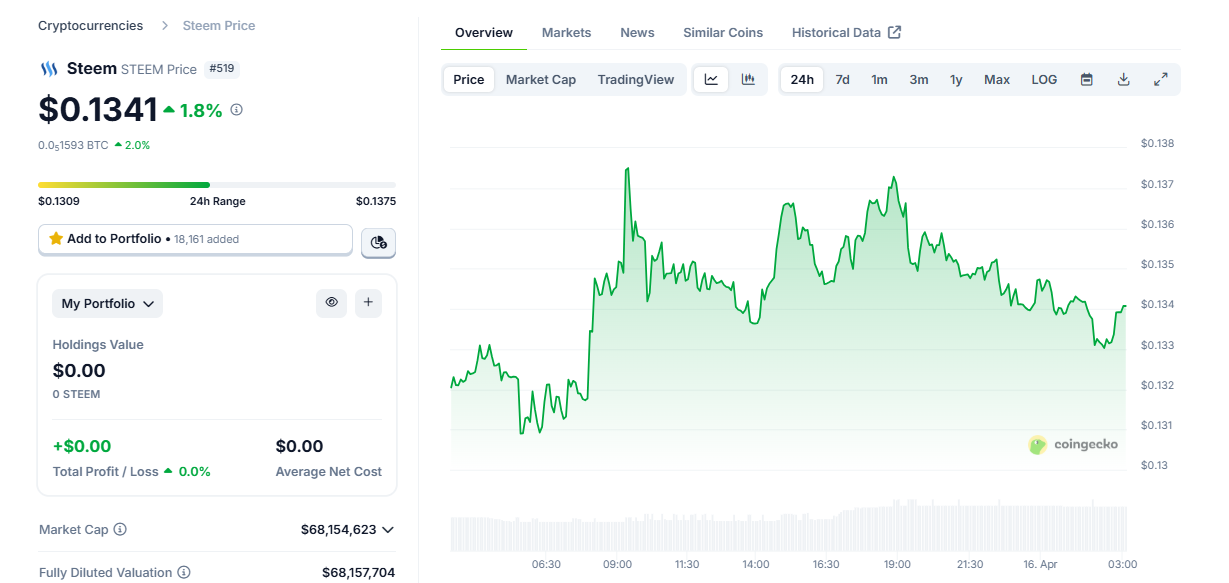Click the Average Net Cost label
This screenshot has width=1229, height=583.
329,471
